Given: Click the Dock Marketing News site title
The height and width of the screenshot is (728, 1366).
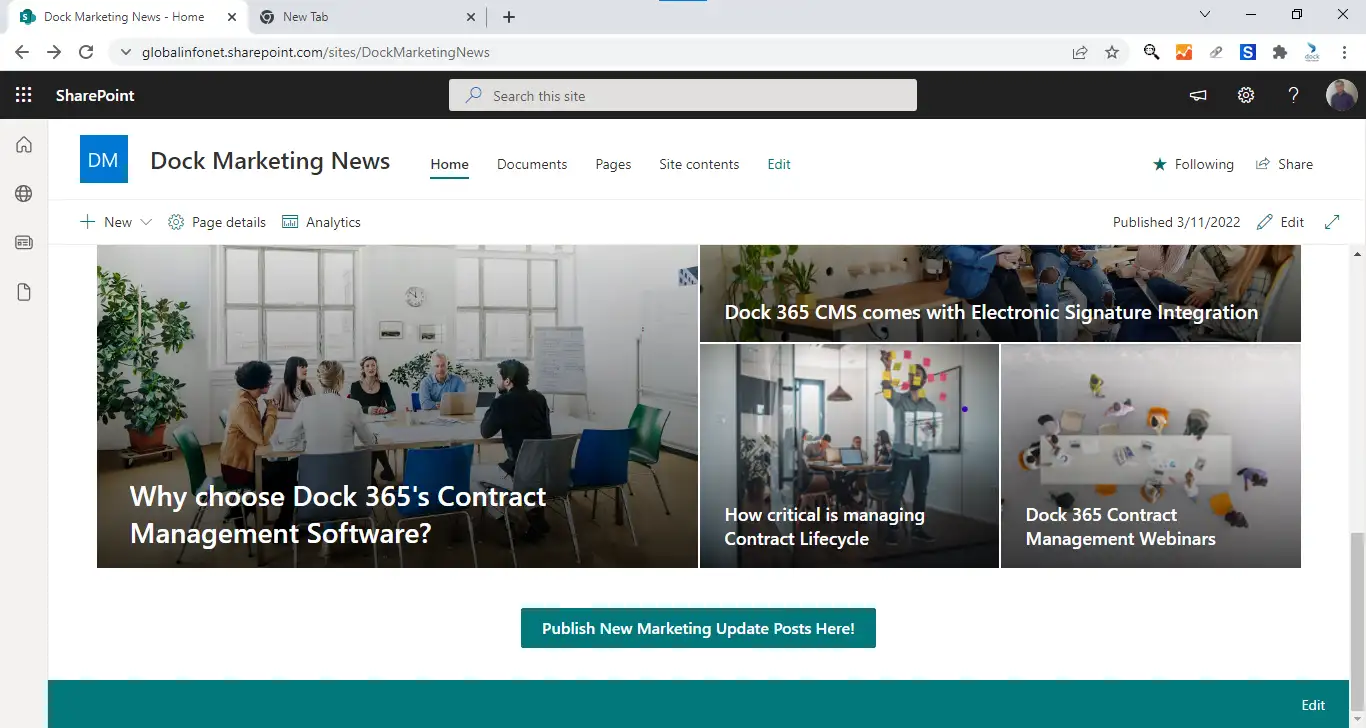Looking at the screenshot, I should tap(270, 161).
